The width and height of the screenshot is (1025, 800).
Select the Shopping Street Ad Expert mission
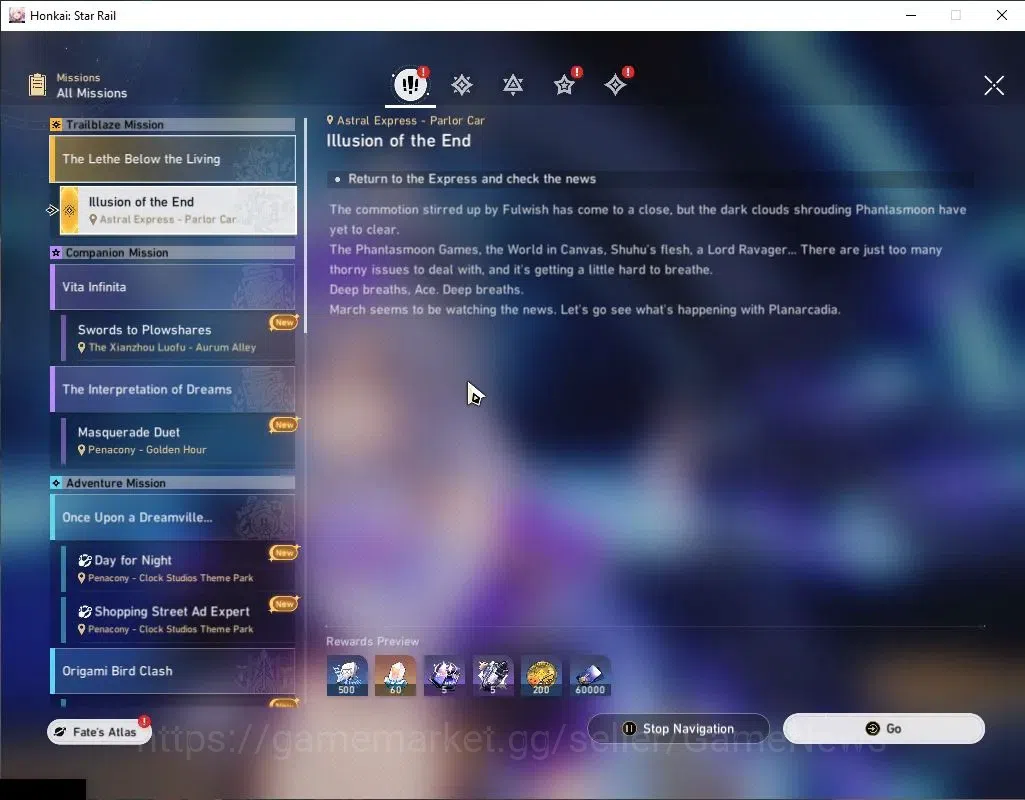tap(178, 620)
